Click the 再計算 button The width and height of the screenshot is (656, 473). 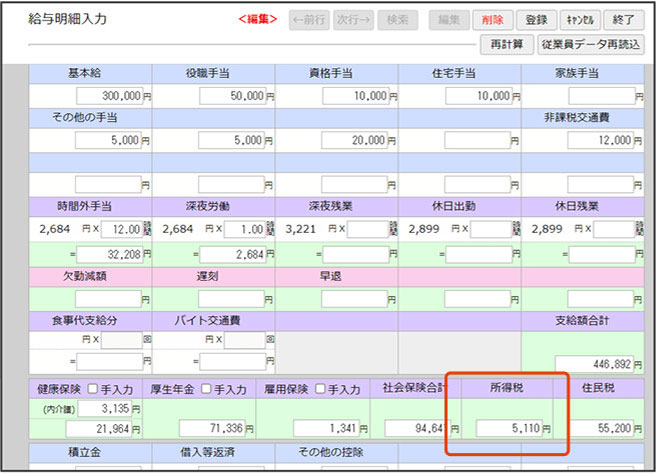506,45
